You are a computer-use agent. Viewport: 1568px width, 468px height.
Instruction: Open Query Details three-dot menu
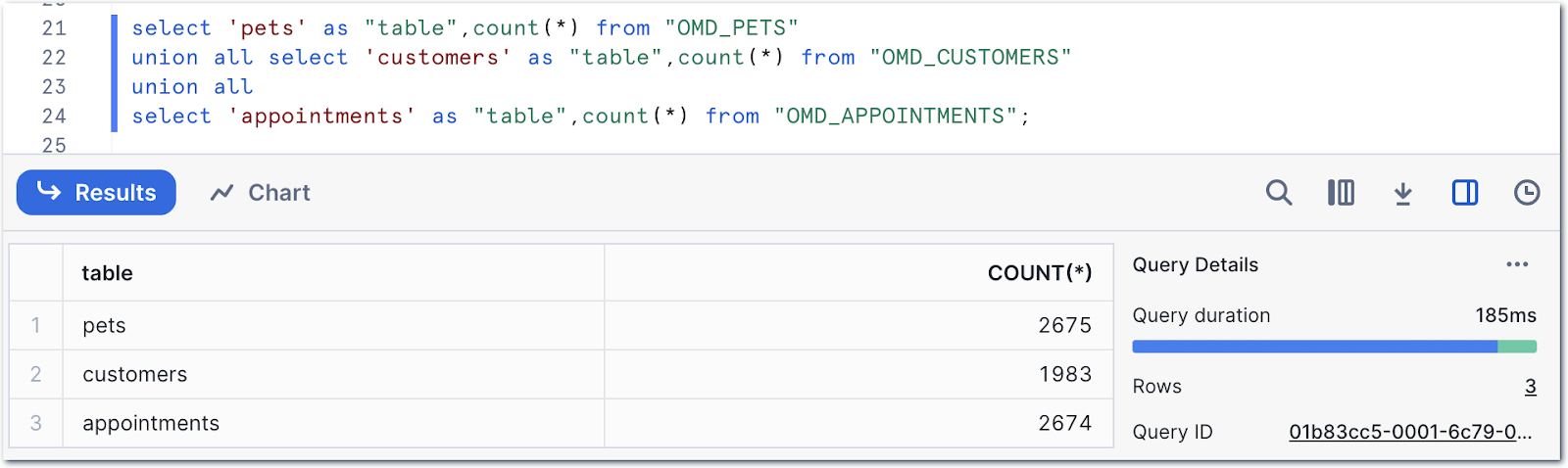1517,264
